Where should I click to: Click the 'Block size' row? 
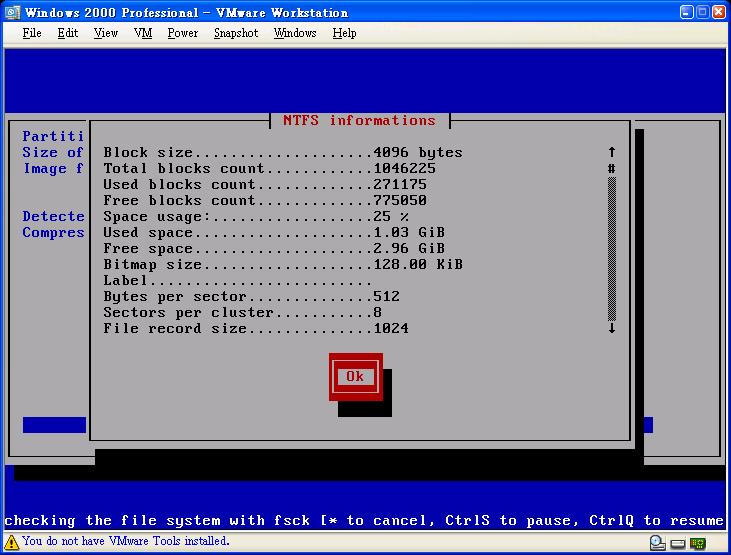coord(283,153)
